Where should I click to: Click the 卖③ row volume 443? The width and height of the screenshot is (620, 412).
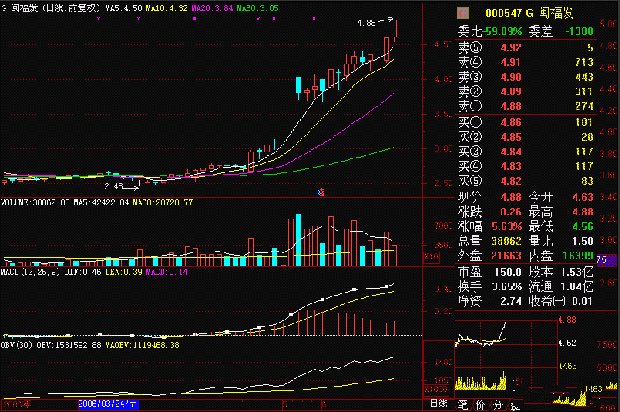[x=584, y=77]
